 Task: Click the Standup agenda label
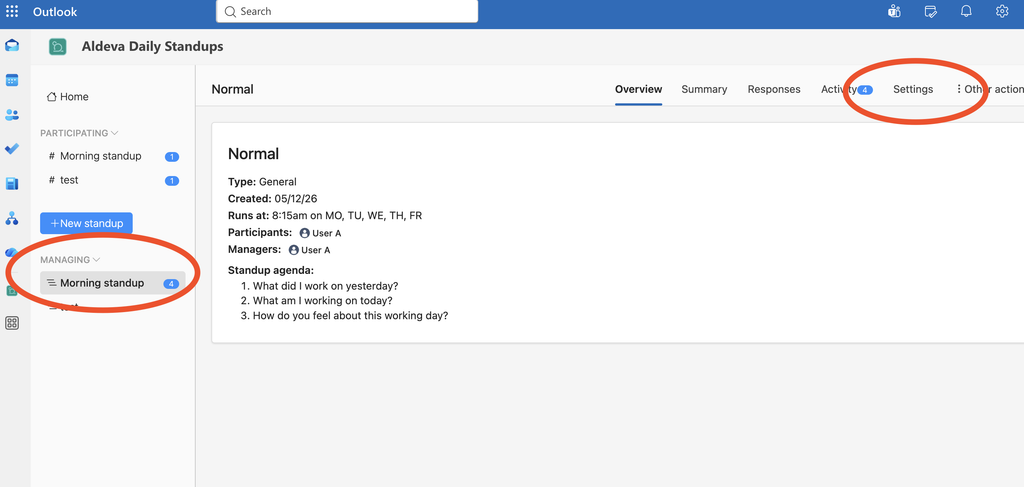(271, 270)
